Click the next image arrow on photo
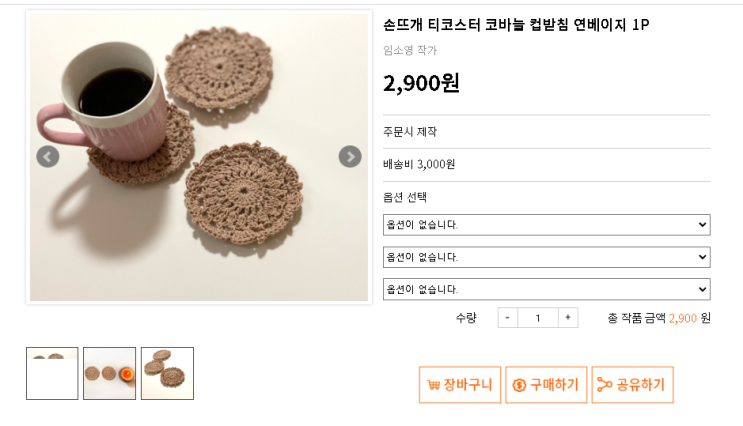This screenshot has height=426, width=743. point(350,156)
